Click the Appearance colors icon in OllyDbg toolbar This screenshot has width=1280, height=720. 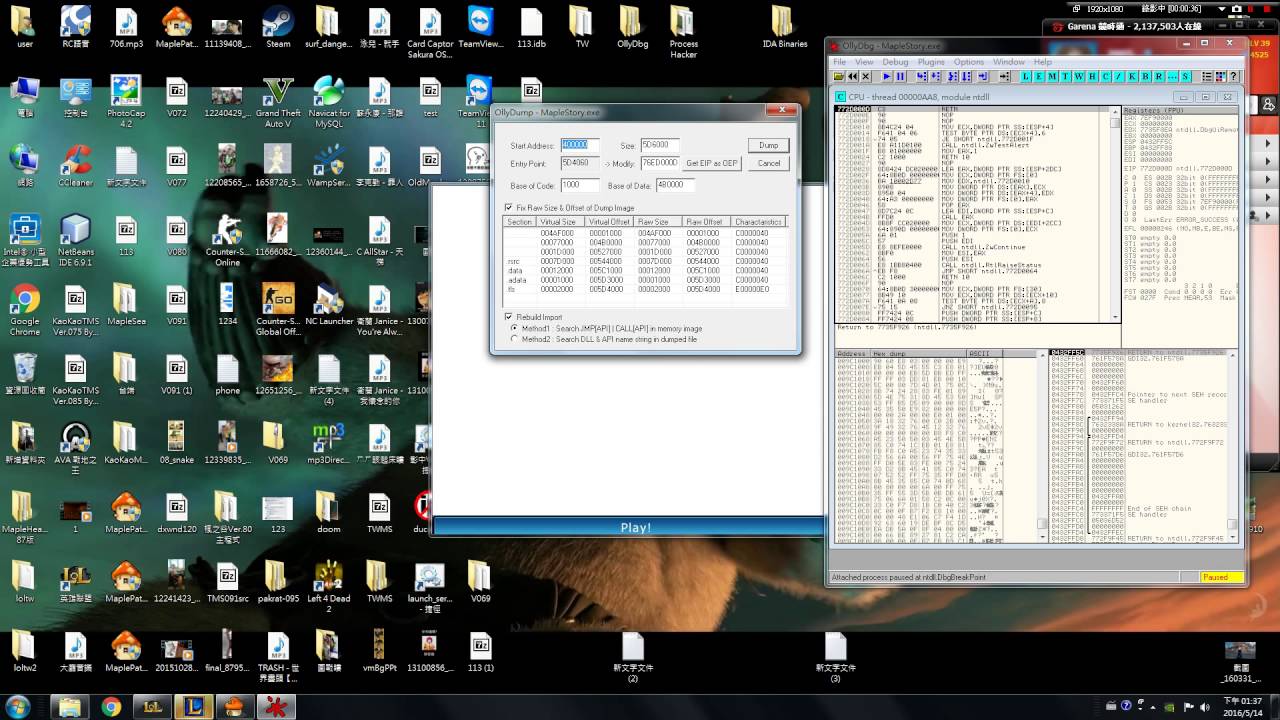[1220, 76]
